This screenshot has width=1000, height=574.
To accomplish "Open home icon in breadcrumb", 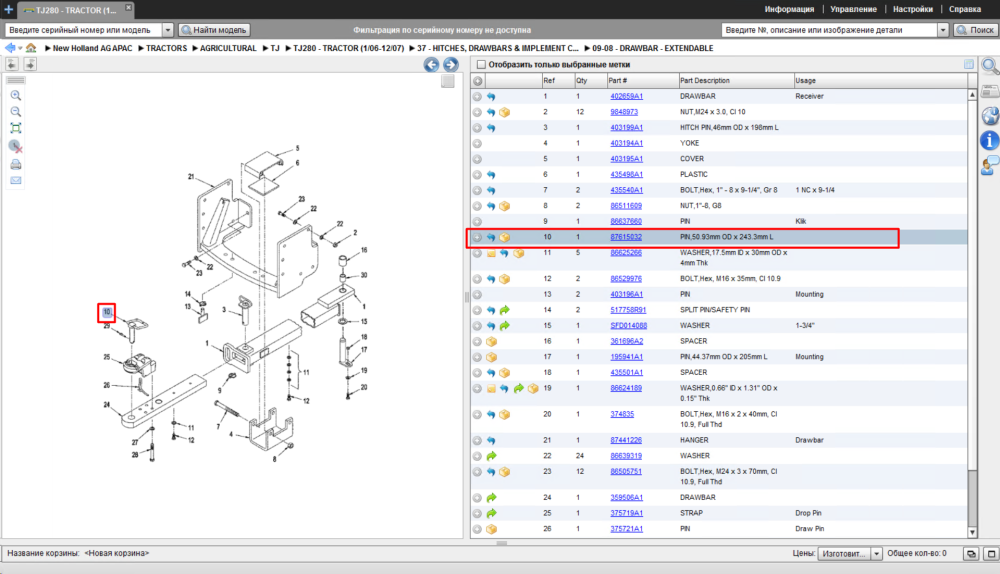I will pos(31,48).
